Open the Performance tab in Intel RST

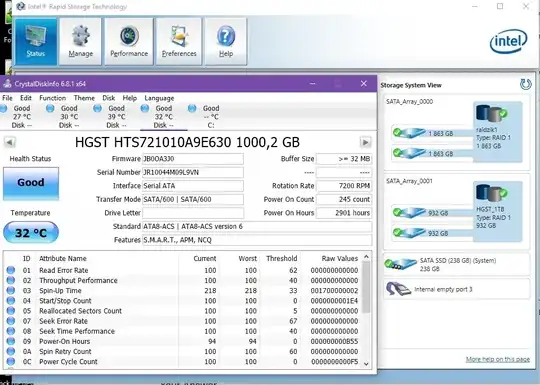(129, 41)
